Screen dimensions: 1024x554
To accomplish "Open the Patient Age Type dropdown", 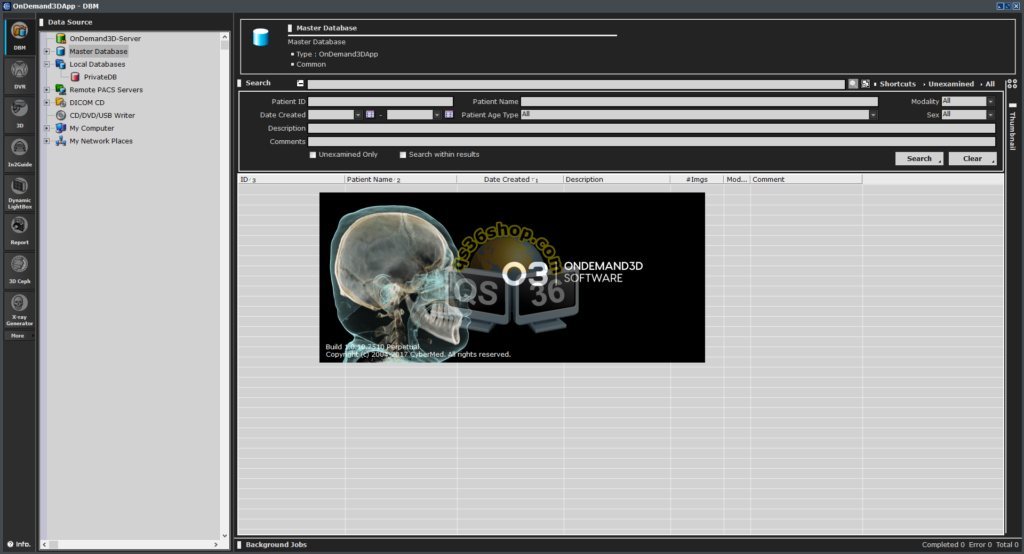I will click(x=872, y=115).
